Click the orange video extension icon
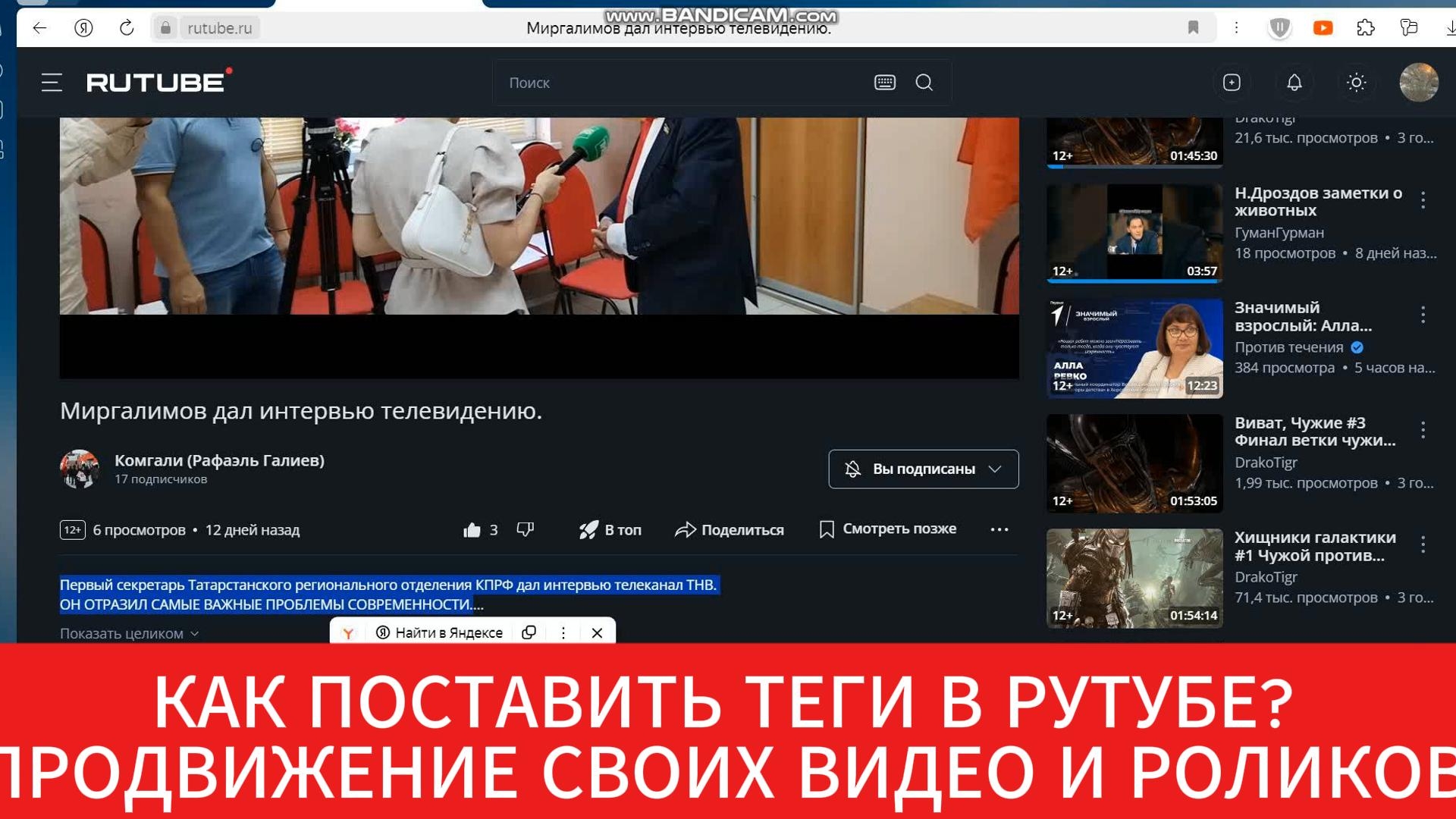The height and width of the screenshot is (819, 1456). coord(1323,28)
